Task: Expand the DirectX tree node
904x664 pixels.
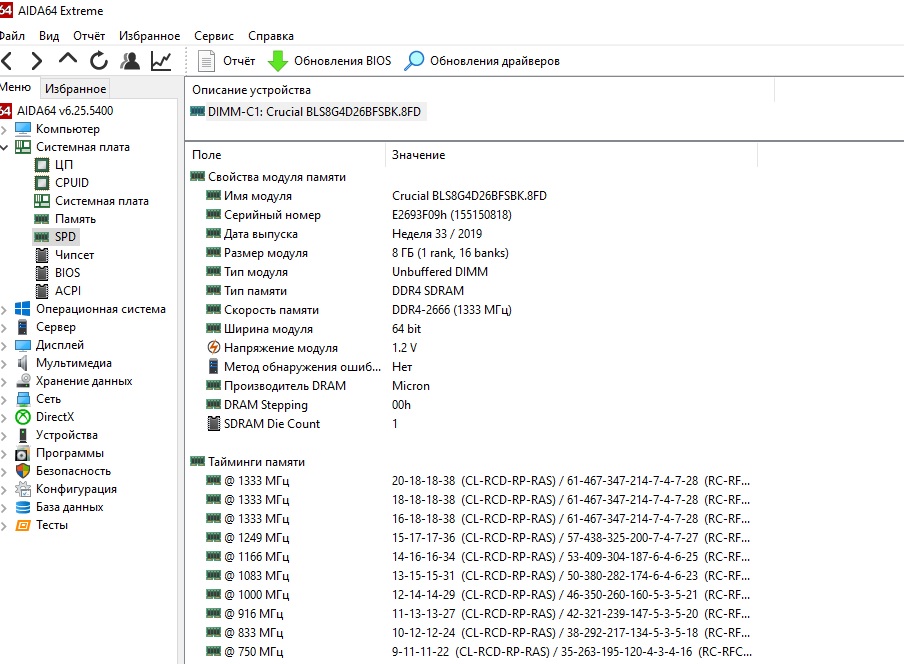Action: click(4, 417)
